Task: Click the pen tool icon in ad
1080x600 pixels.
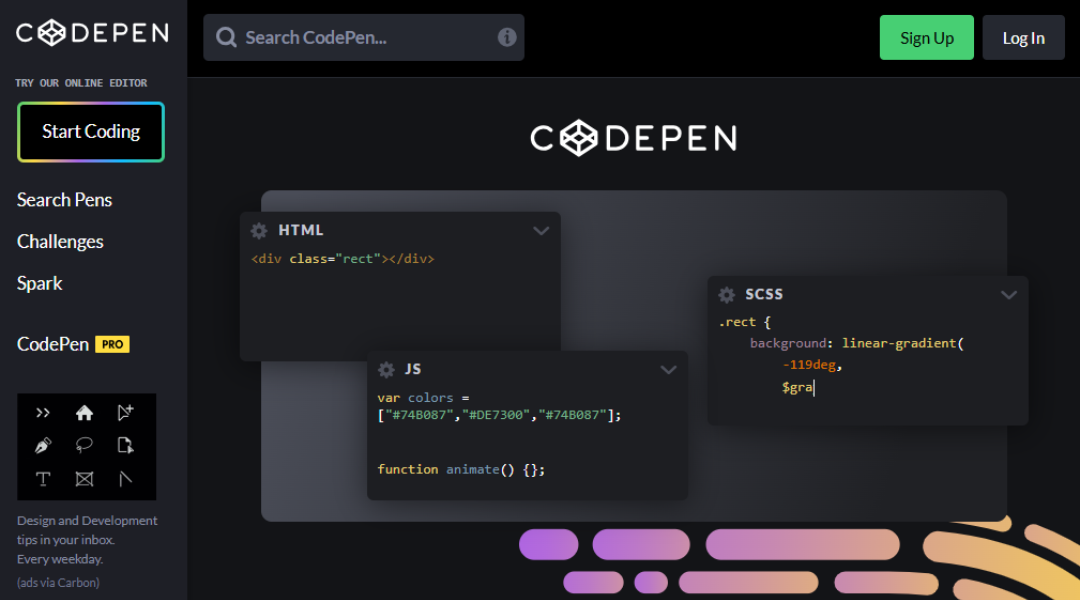Action: [43, 446]
